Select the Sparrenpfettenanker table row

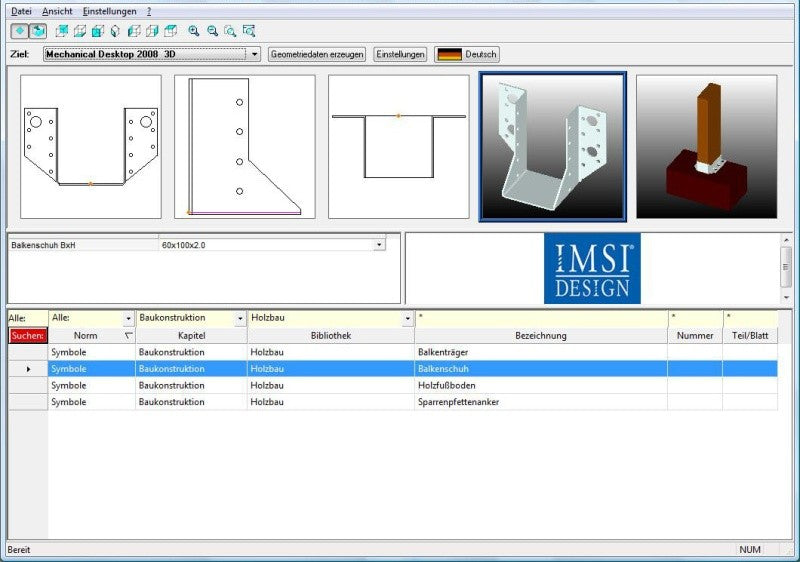(393, 402)
